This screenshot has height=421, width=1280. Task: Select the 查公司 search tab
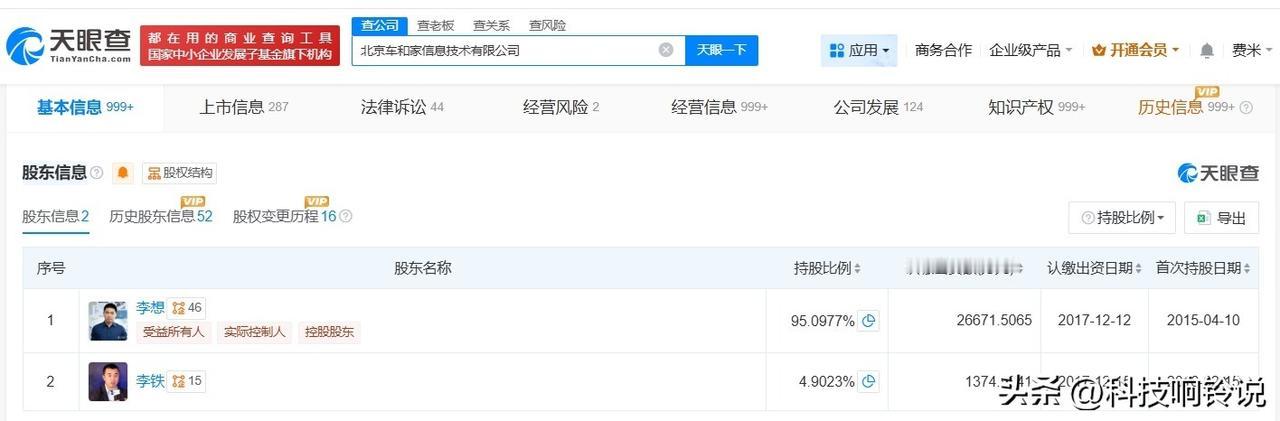(379, 25)
